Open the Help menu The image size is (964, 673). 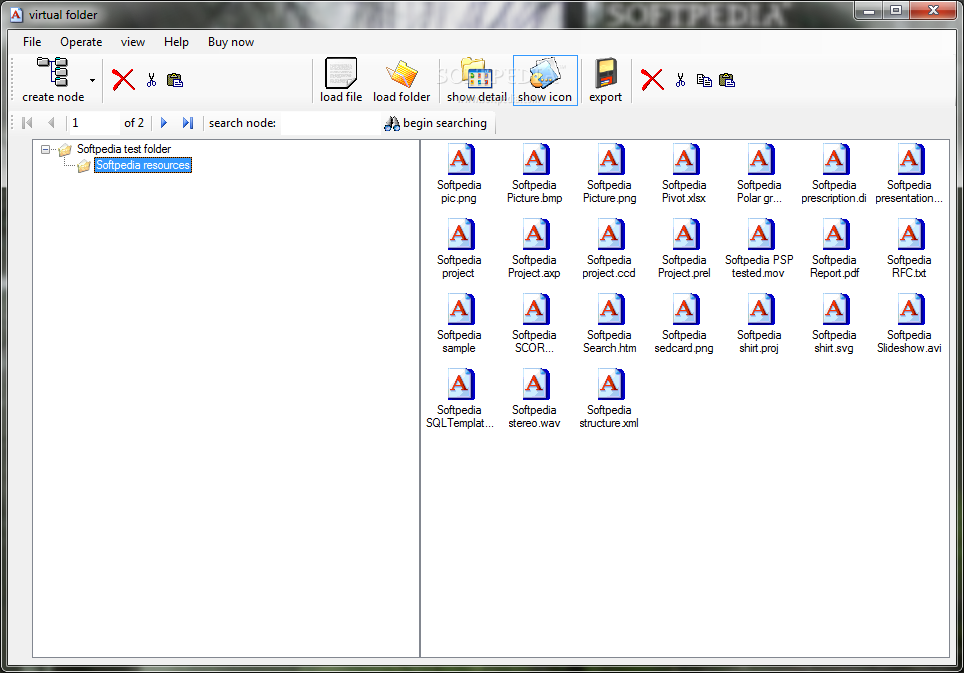176,42
